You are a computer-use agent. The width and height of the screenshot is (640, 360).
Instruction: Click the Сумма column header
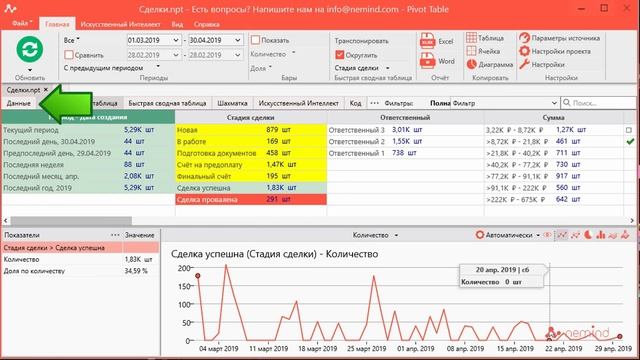[x=553, y=117]
